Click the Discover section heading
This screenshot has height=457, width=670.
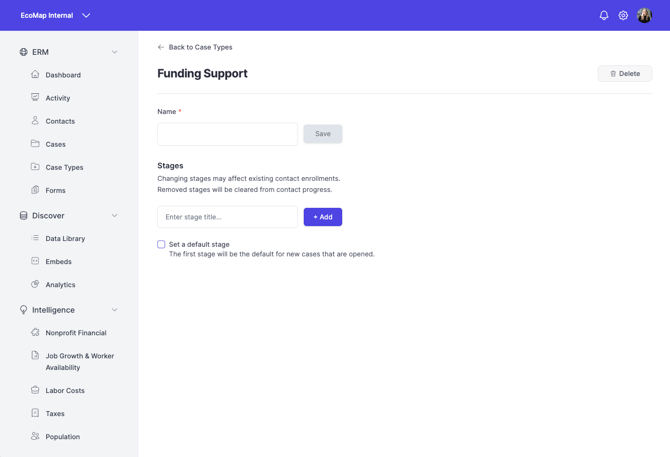pyautogui.click(x=48, y=216)
